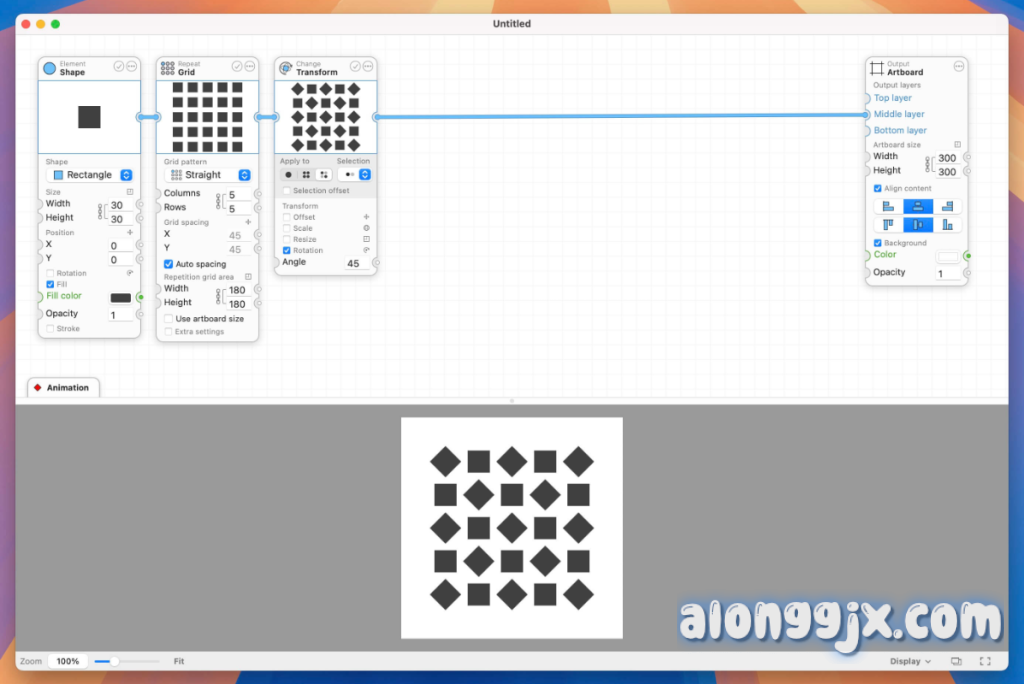Image resolution: width=1024 pixels, height=684 pixels.
Task: Click the Fit zoom button
Action: pyautogui.click(x=178, y=661)
